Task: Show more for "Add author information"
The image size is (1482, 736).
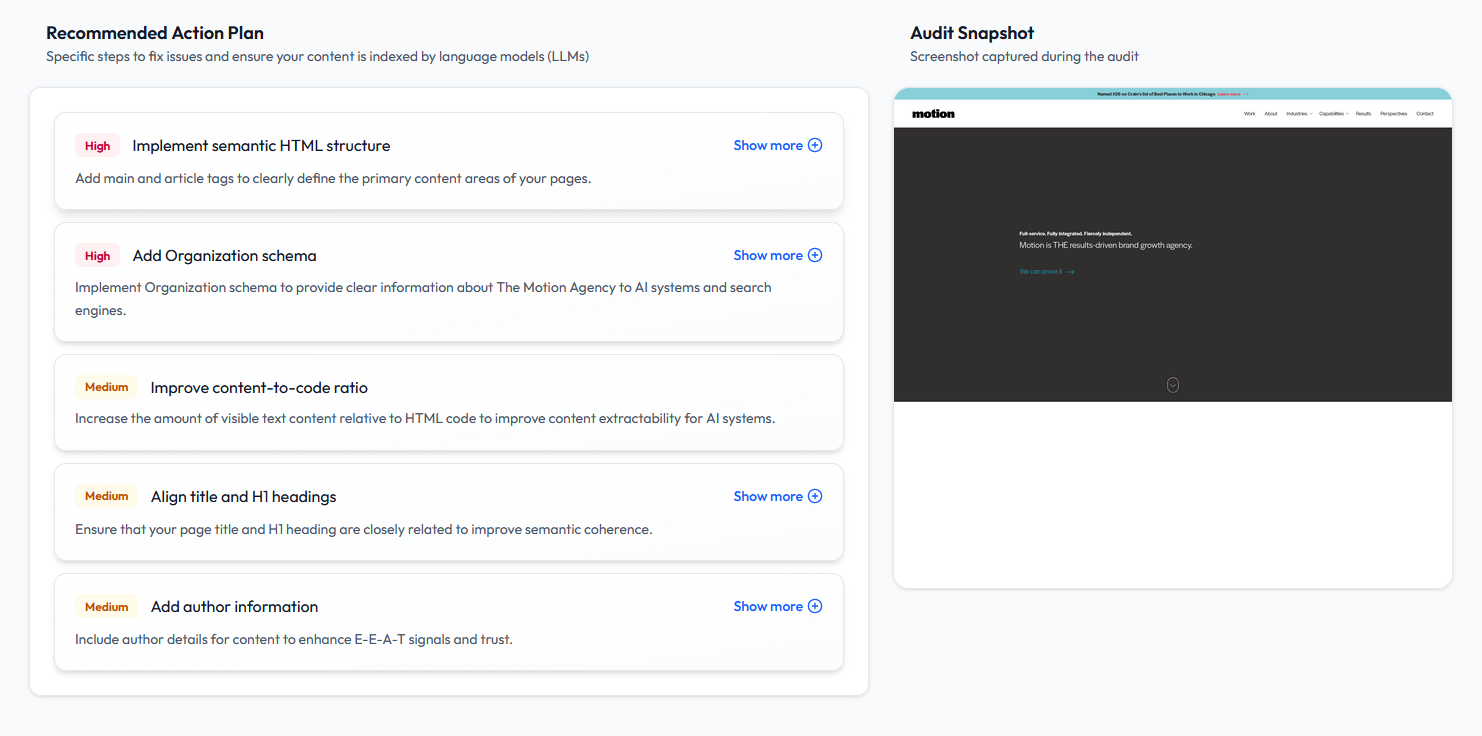Action: pyautogui.click(x=766, y=606)
